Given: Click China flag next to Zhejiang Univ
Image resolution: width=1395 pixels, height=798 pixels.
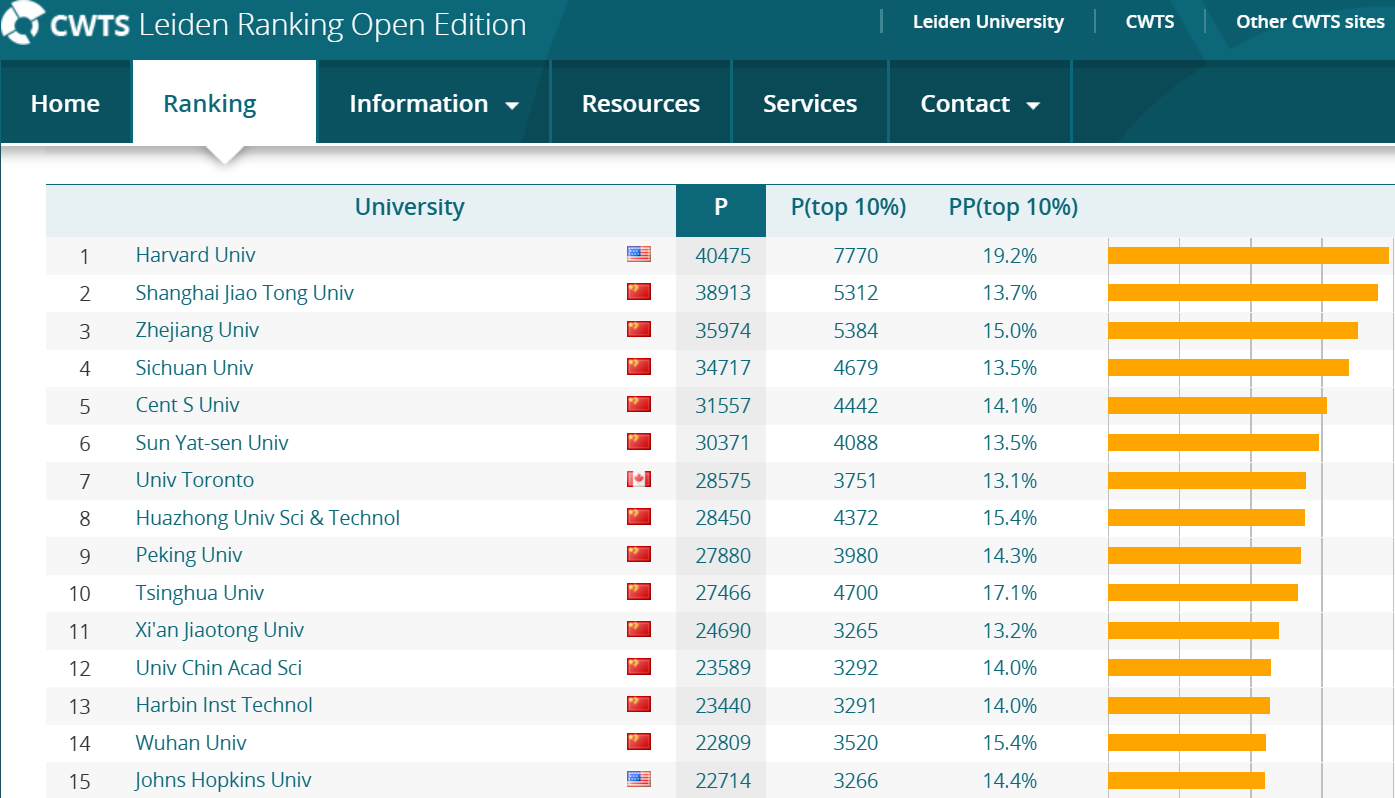Looking at the screenshot, I should [638, 330].
